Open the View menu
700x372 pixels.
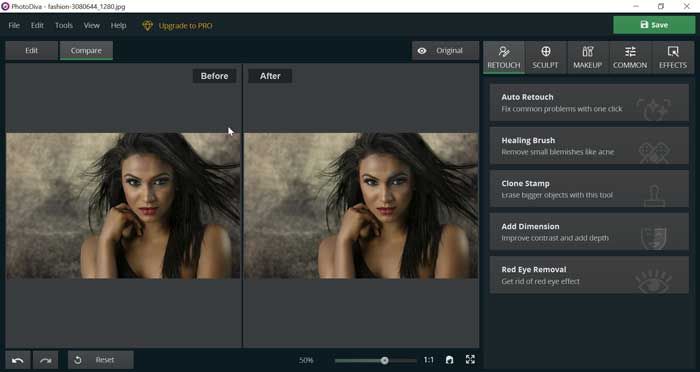pyautogui.click(x=92, y=25)
